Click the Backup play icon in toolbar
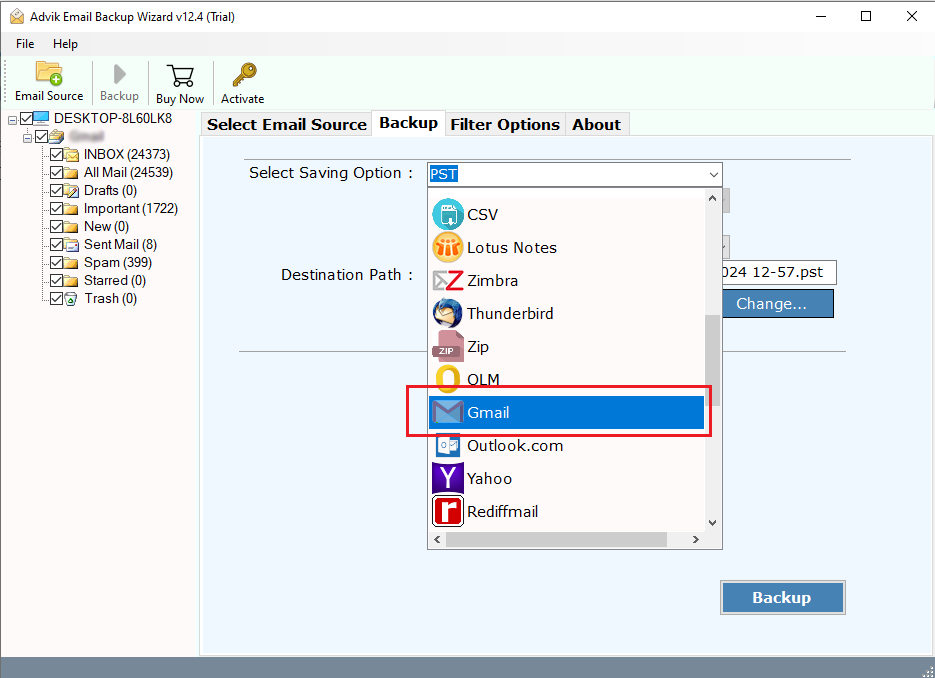The width and height of the screenshot is (935, 678). [x=119, y=75]
